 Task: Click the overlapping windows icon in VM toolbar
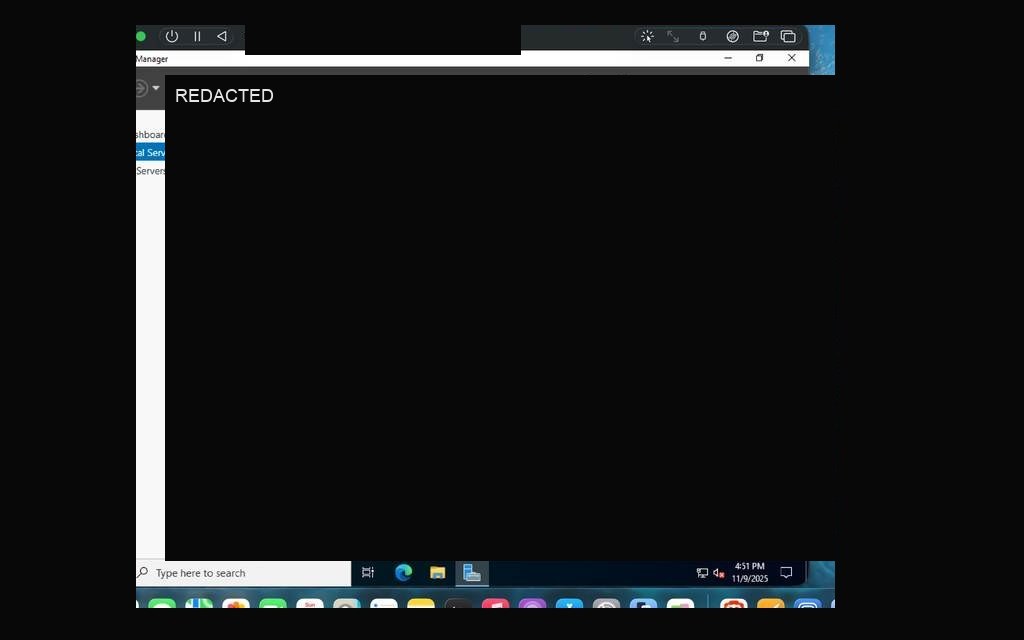click(x=788, y=37)
